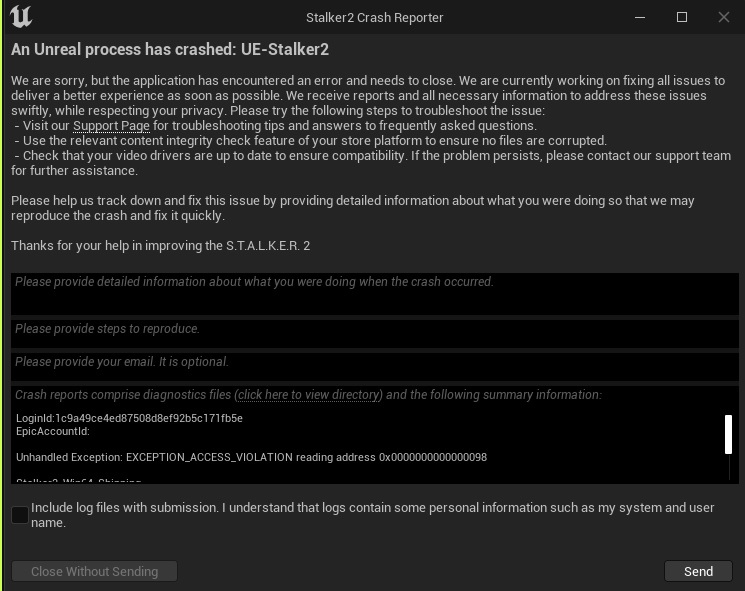The image size is (745, 591).
Task: Select the Unhandled Exception access violation line
Action: (251, 457)
